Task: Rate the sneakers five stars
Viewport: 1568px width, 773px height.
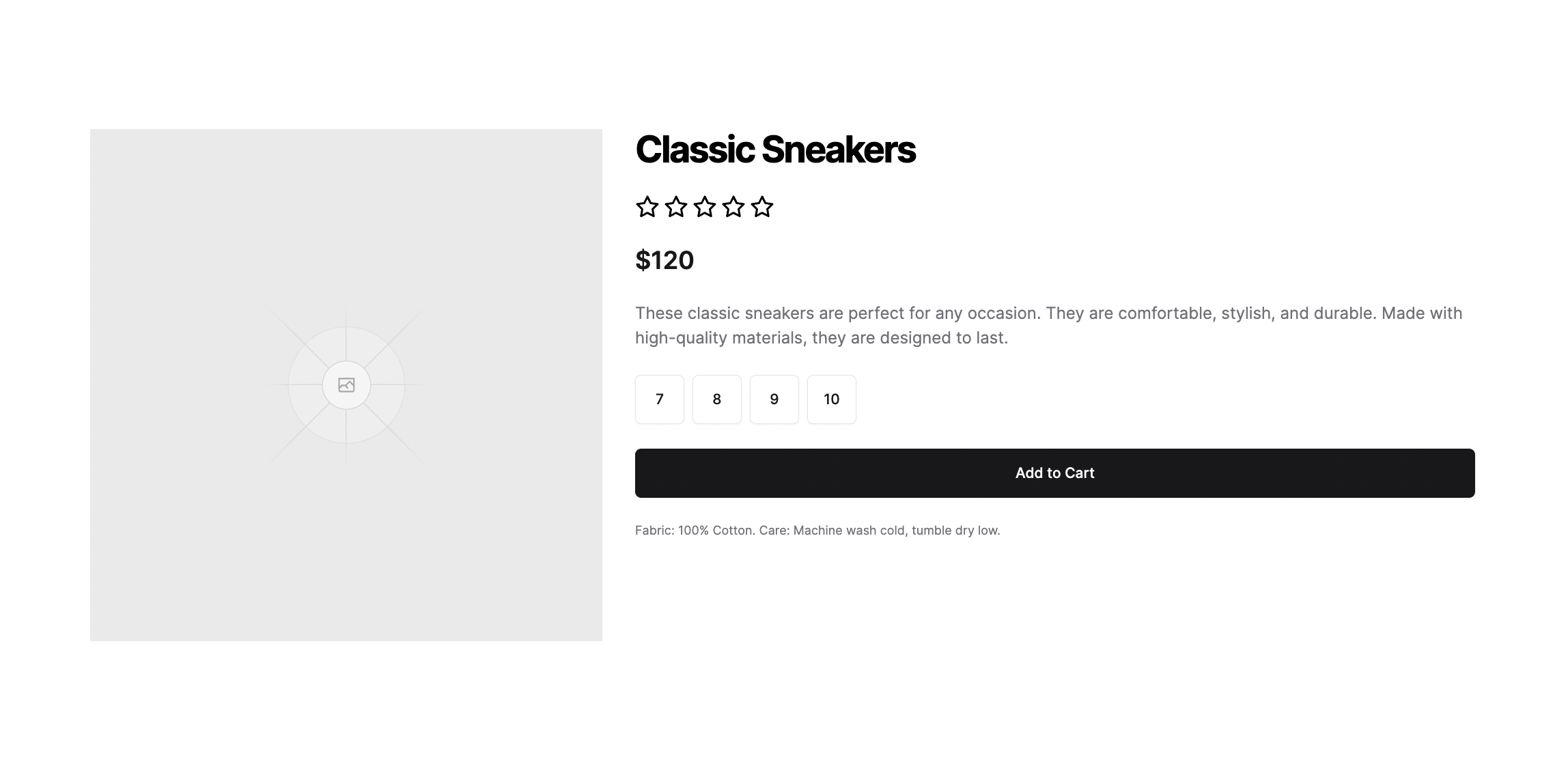Action: [761, 207]
